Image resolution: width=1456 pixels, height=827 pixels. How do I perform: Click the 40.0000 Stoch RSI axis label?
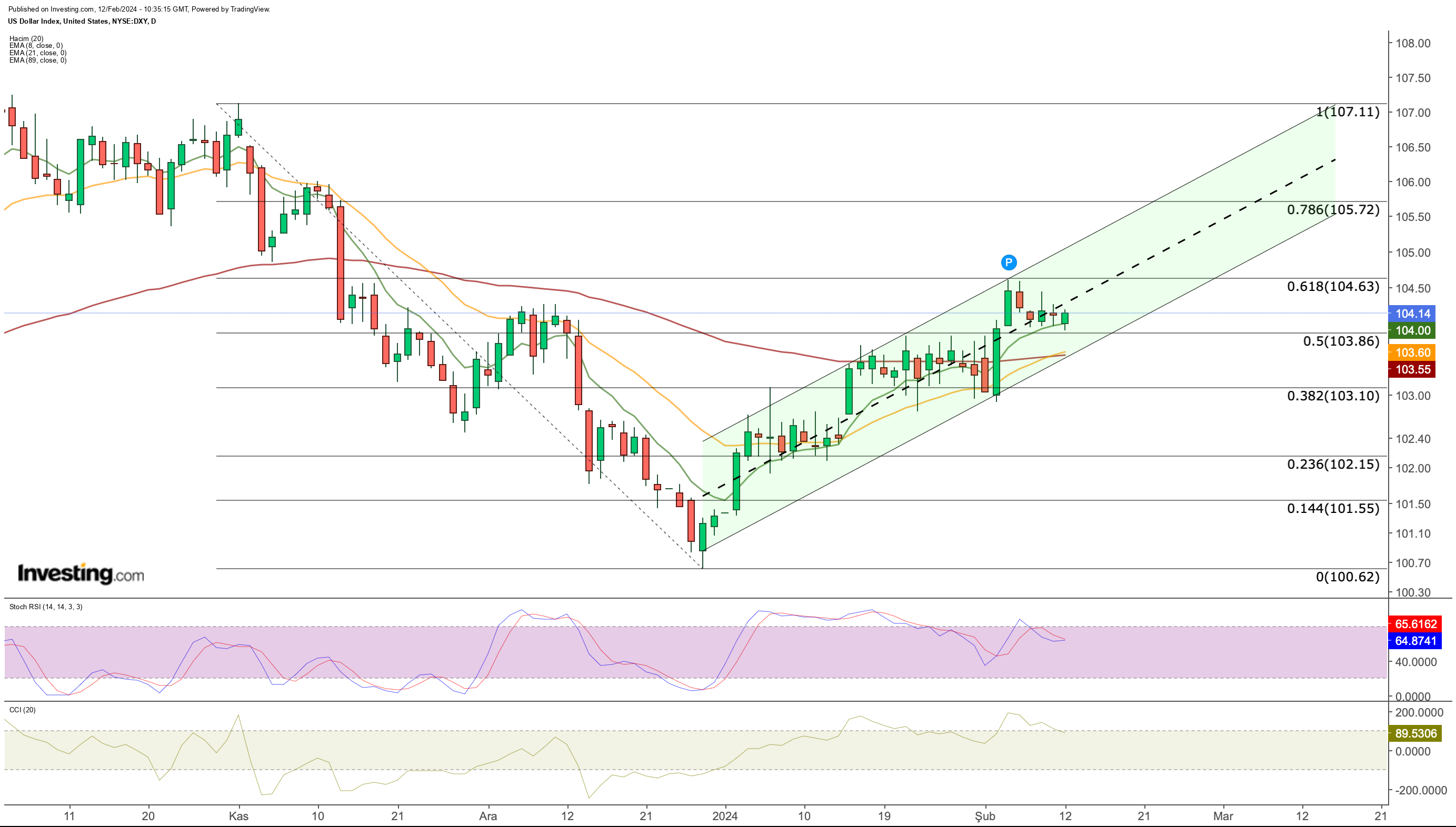click(1415, 662)
